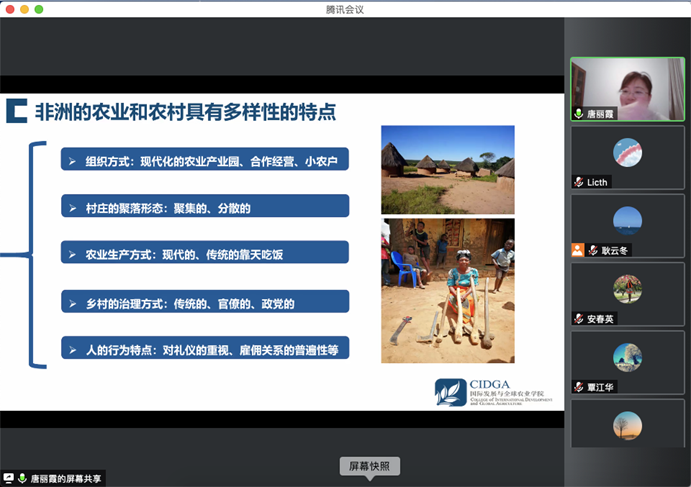
Task: Select 唐丽霞's live video tile
Action: (x=627, y=88)
